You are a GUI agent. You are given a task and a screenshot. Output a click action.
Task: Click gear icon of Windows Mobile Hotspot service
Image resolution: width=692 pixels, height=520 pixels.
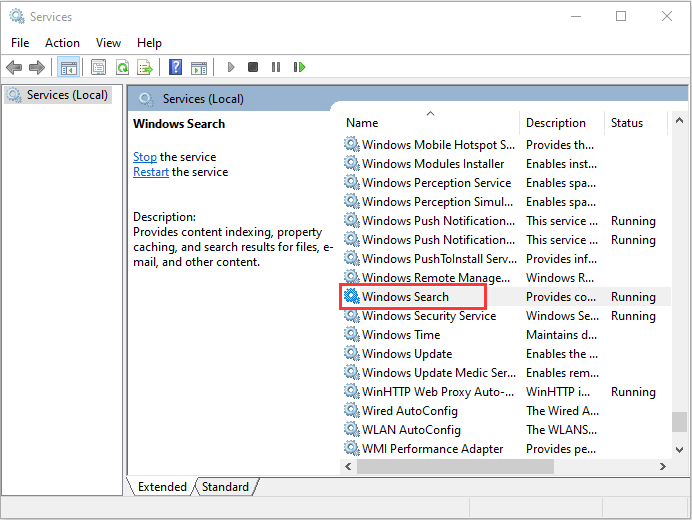click(x=352, y=144)
